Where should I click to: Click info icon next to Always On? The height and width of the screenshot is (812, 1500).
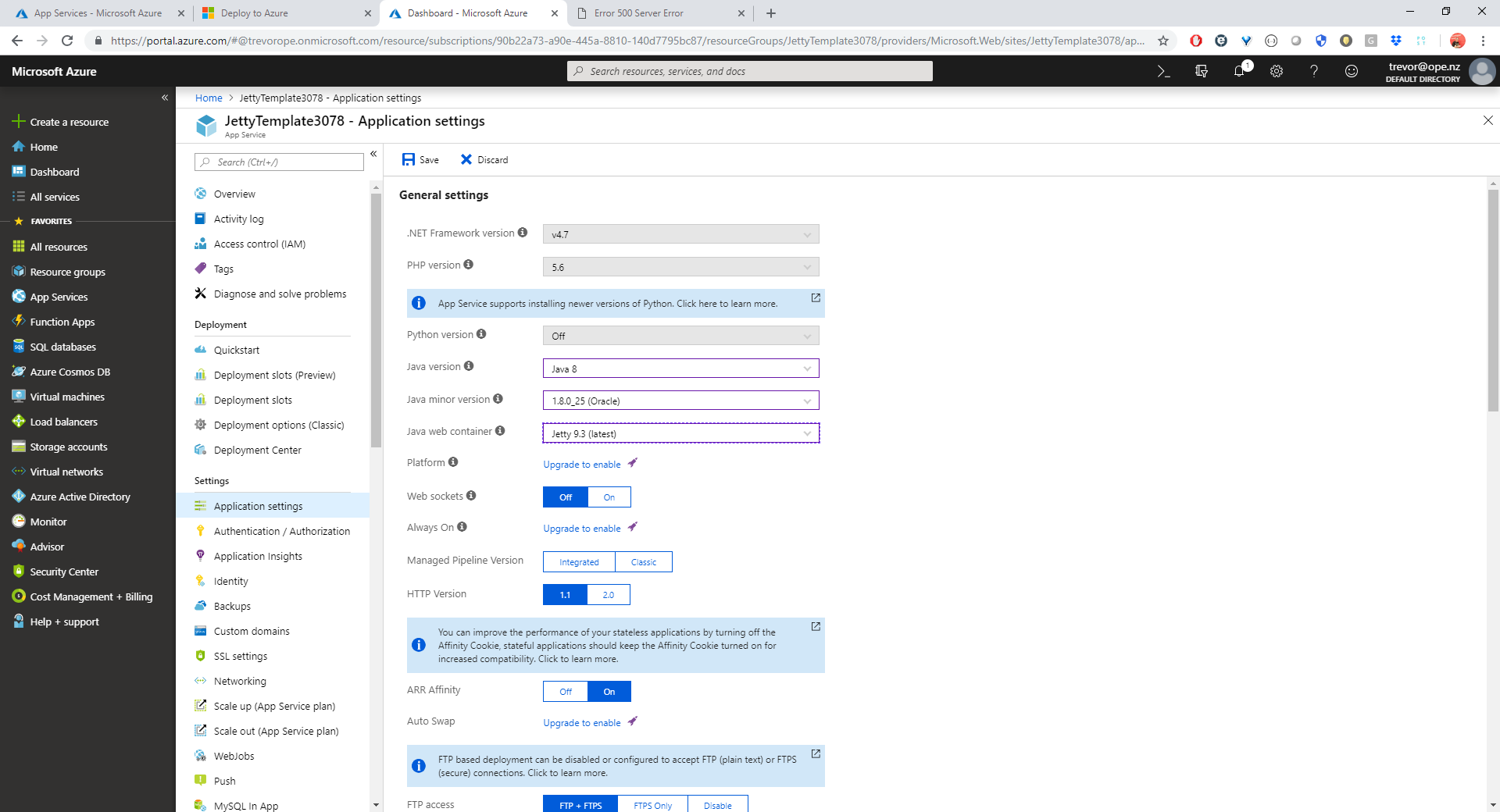(x=462, y=527)
